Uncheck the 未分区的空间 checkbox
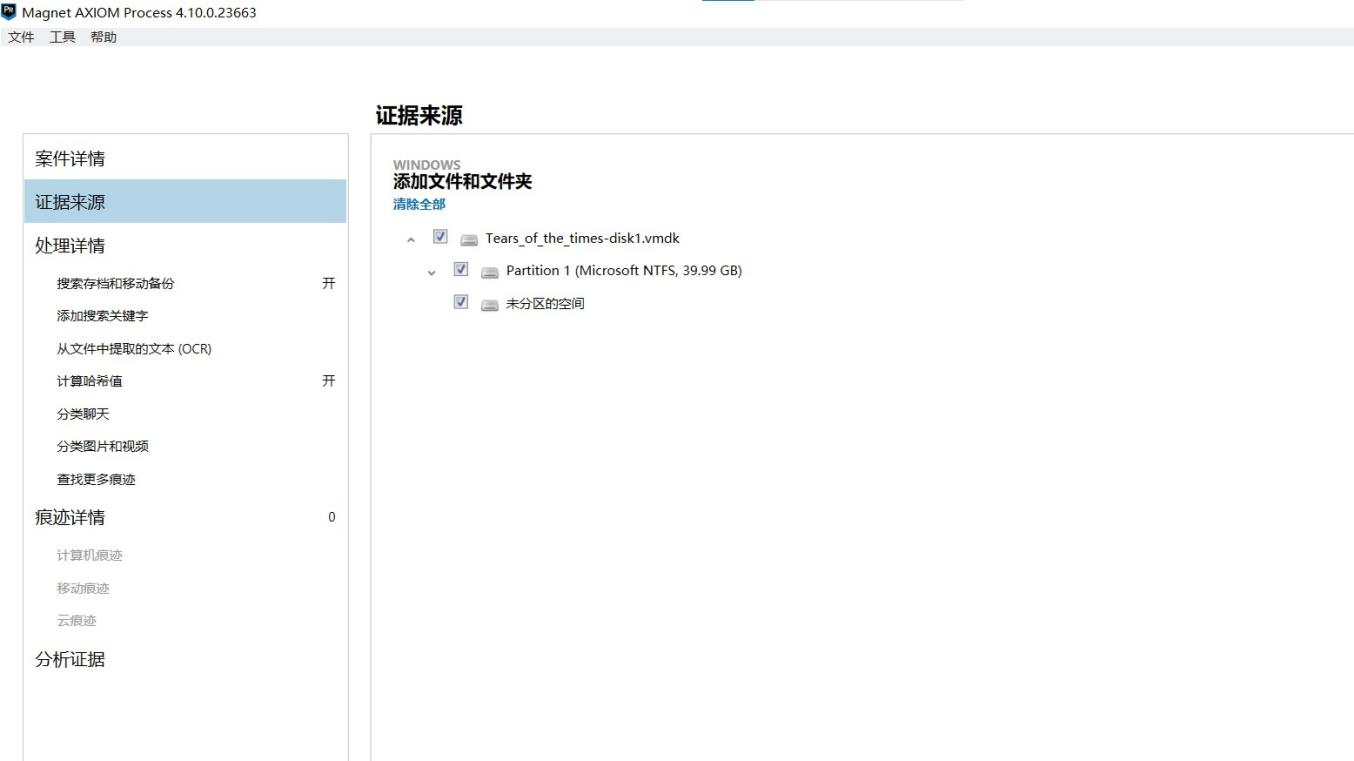The width and height of the screenshot is (1354, 761). 461,301
